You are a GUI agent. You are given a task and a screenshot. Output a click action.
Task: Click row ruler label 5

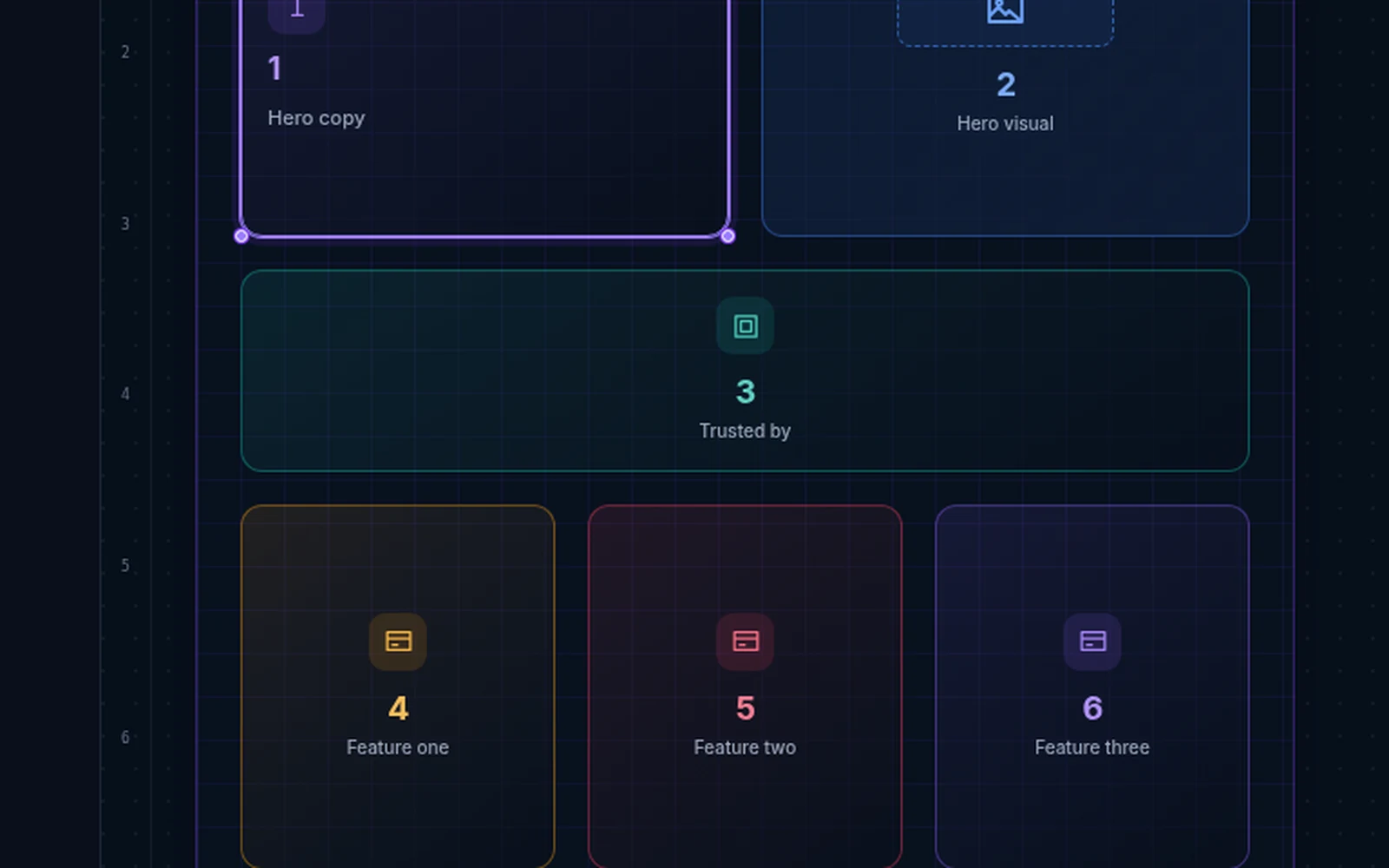coord(125,566)
